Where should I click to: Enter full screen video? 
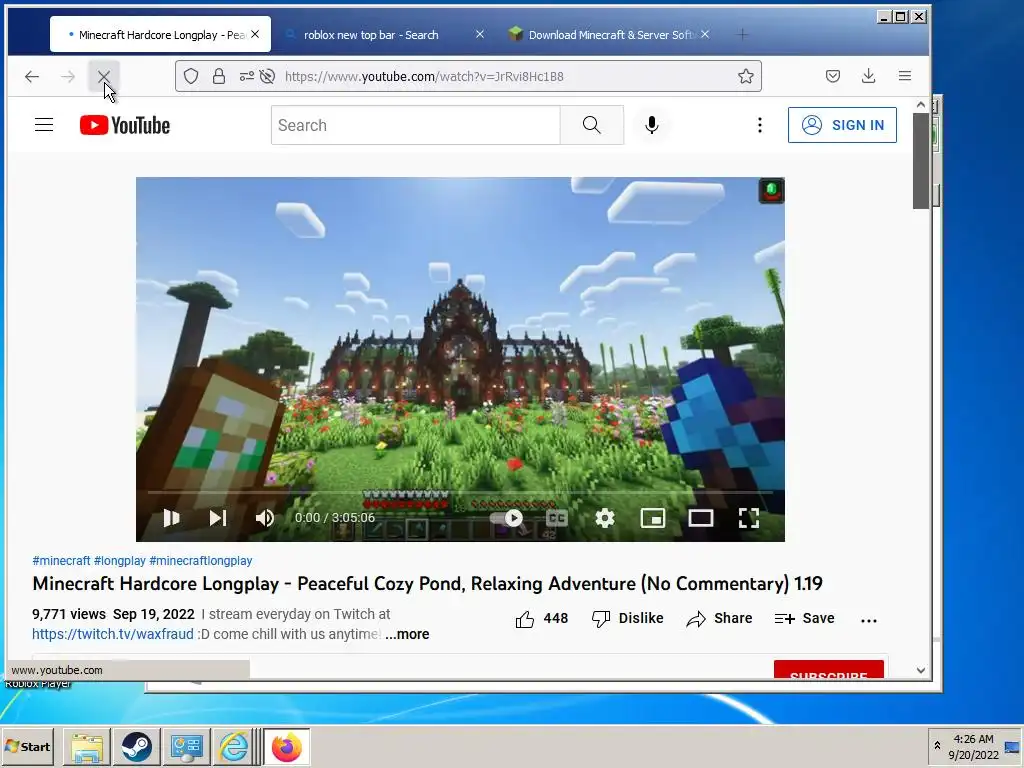coord(748,518)
